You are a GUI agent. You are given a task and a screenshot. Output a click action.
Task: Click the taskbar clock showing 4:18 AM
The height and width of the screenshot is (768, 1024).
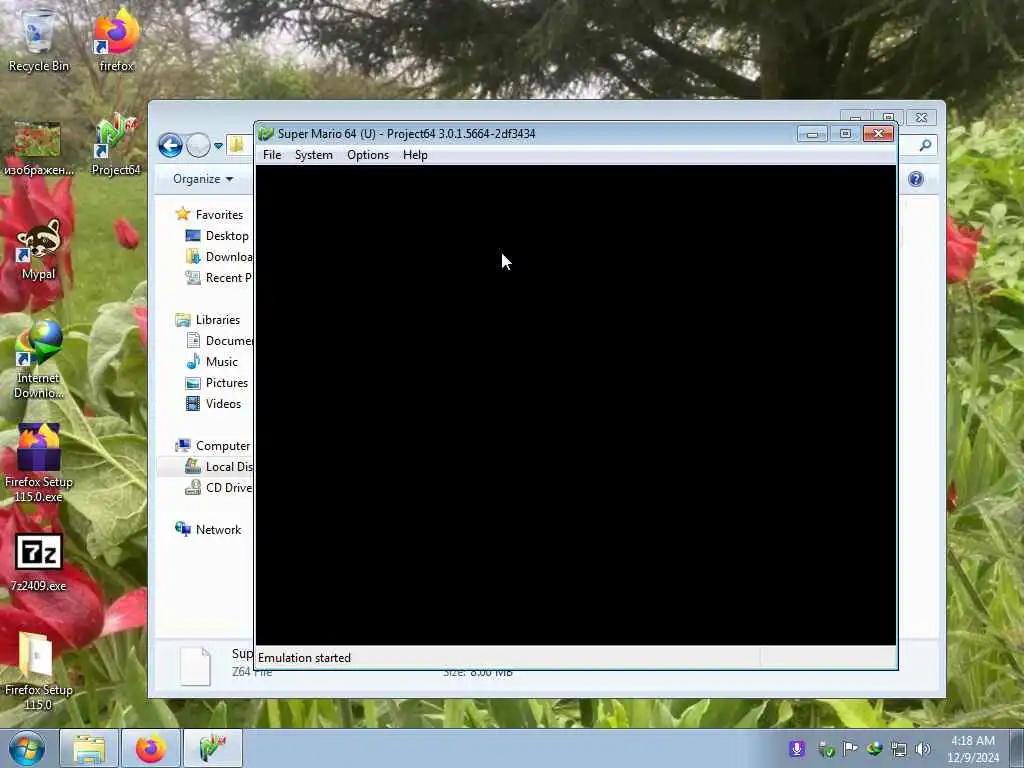pos(972,749)
